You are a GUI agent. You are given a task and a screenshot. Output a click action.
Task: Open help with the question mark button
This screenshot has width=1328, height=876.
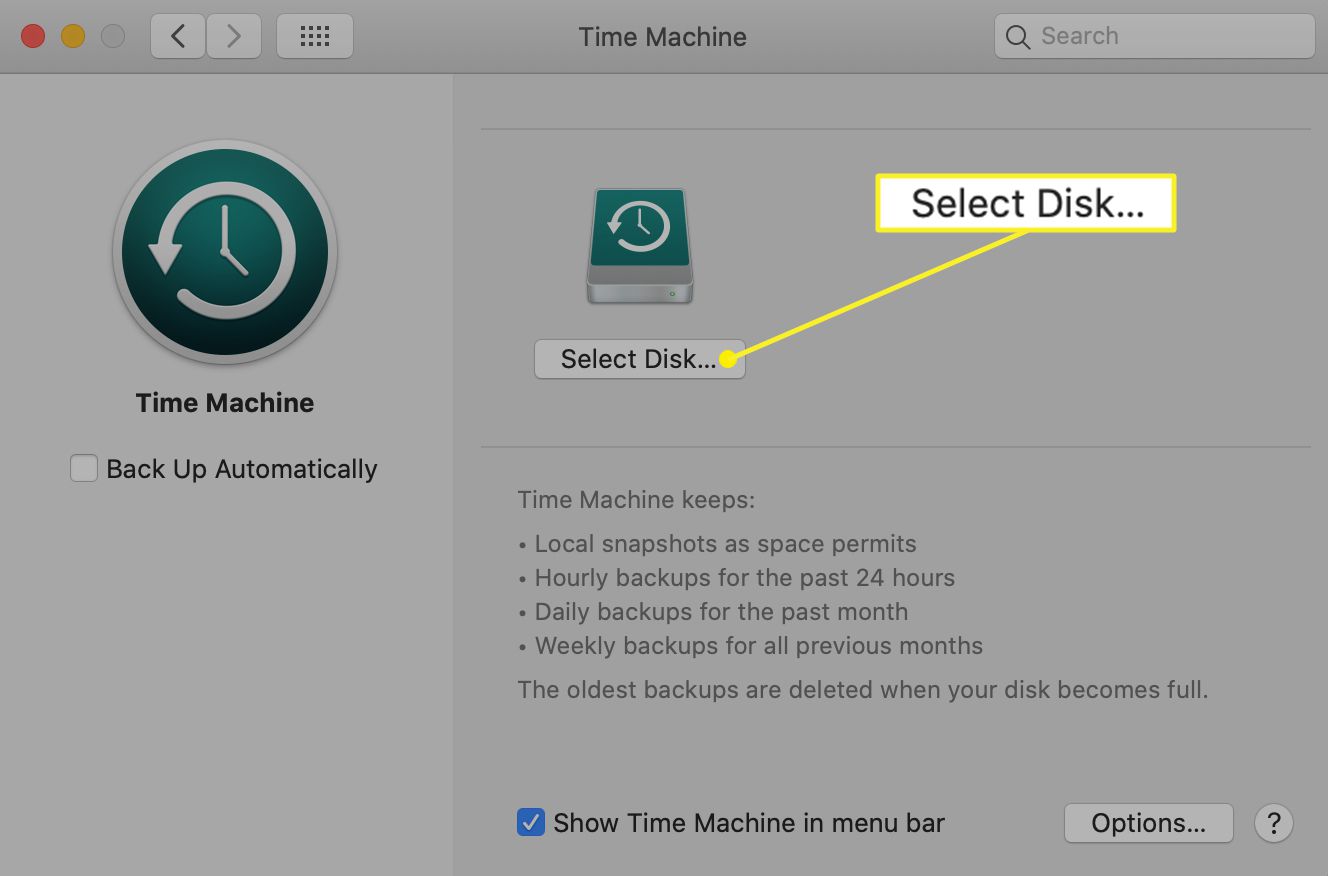(x=1274, y=823)
